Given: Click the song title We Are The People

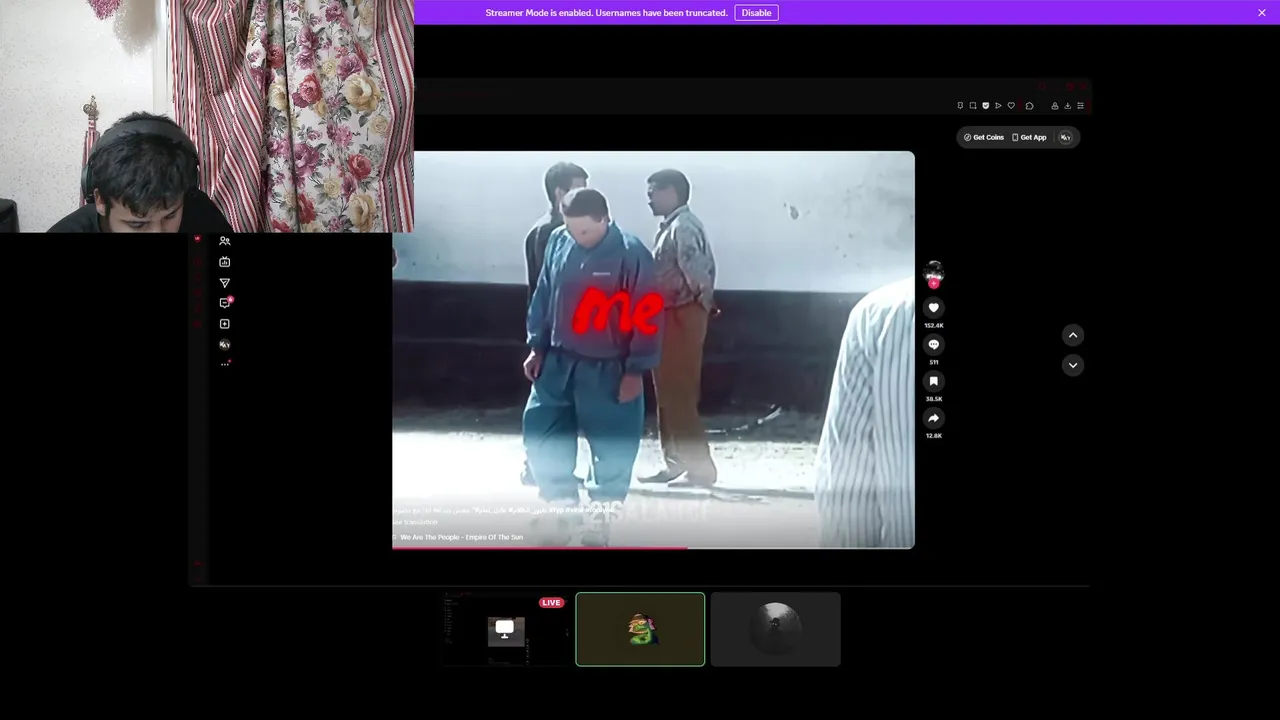Looking at the screenshot, I should 461,537.
